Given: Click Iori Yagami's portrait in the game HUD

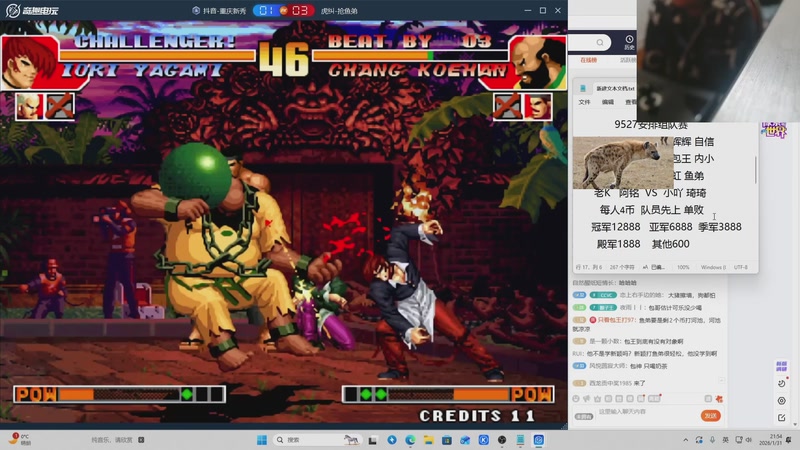Looking at the screenshot, I should pos(30,62).
